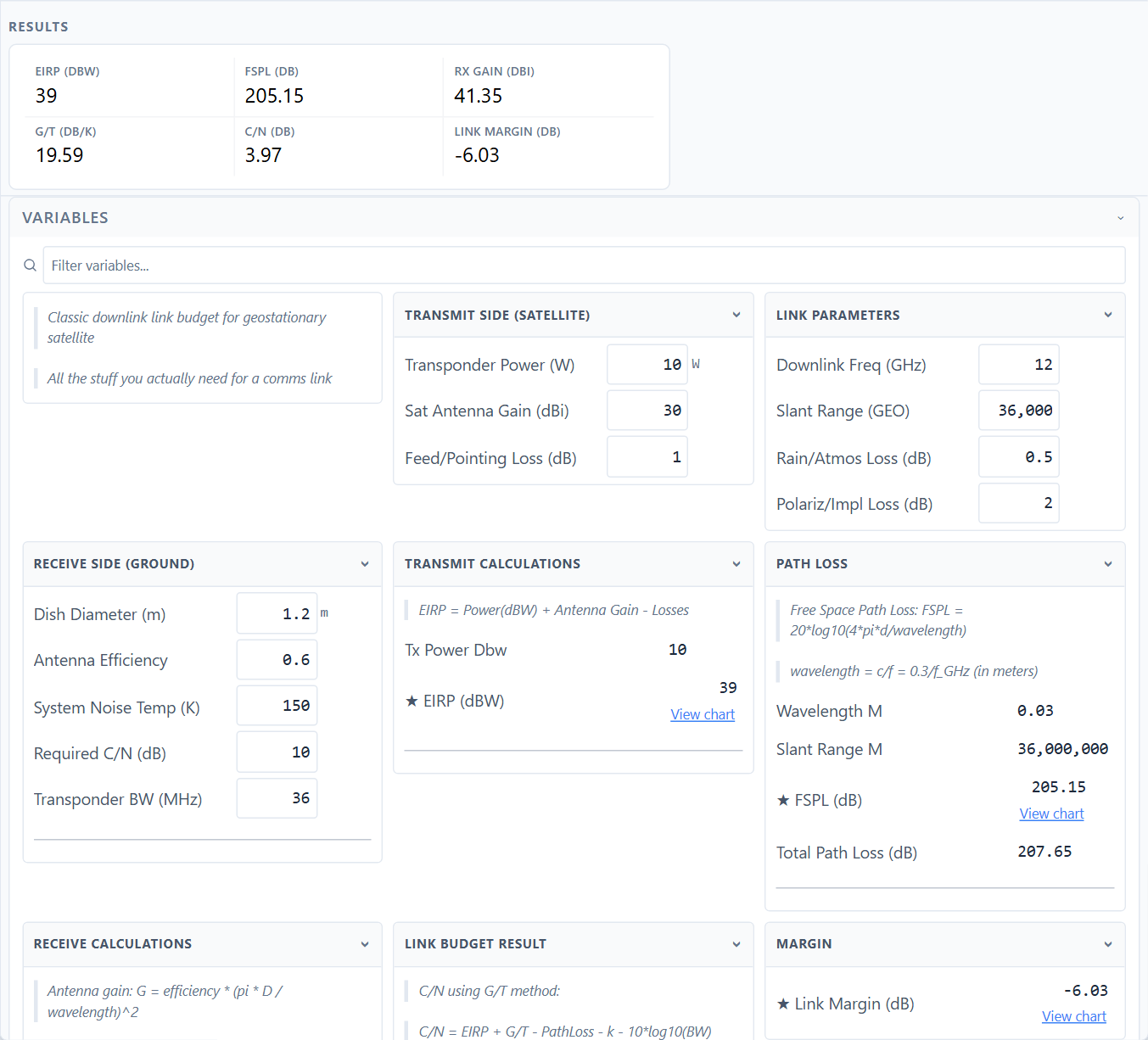Collapse the Transmit Side (Satellite) panel
This screenshot has width=1148, height=1040.
point(736,315)
